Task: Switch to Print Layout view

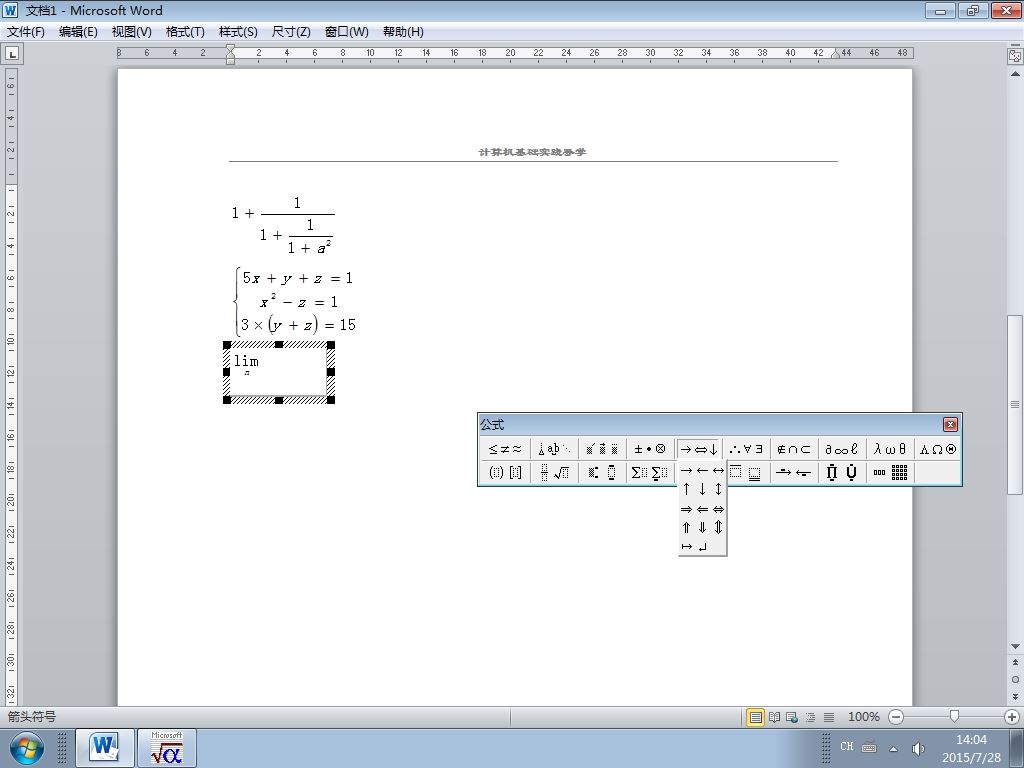Action: click(x=756, y=717)
